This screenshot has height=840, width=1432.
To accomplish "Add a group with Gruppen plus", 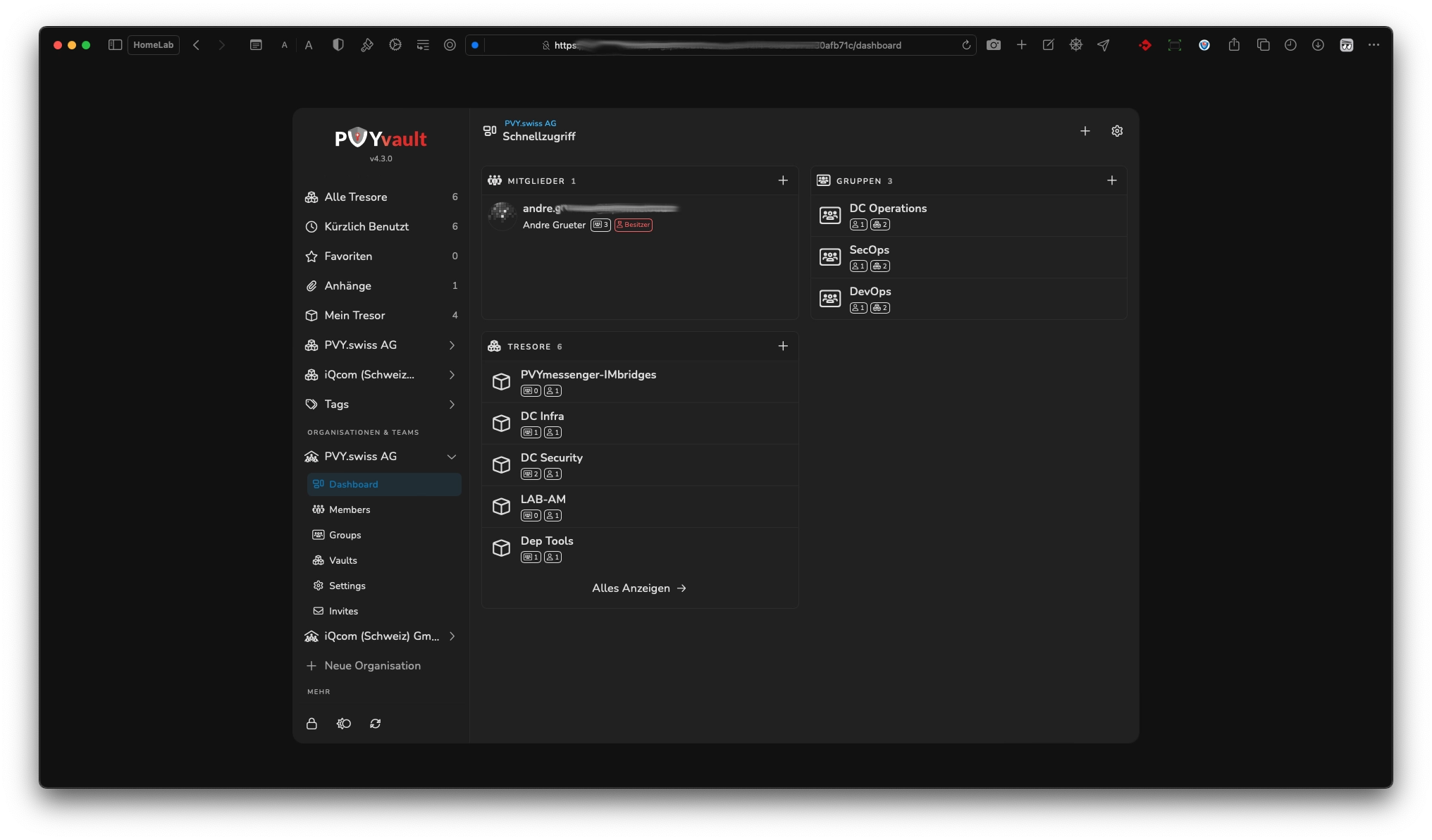I will coord(1112,180).
